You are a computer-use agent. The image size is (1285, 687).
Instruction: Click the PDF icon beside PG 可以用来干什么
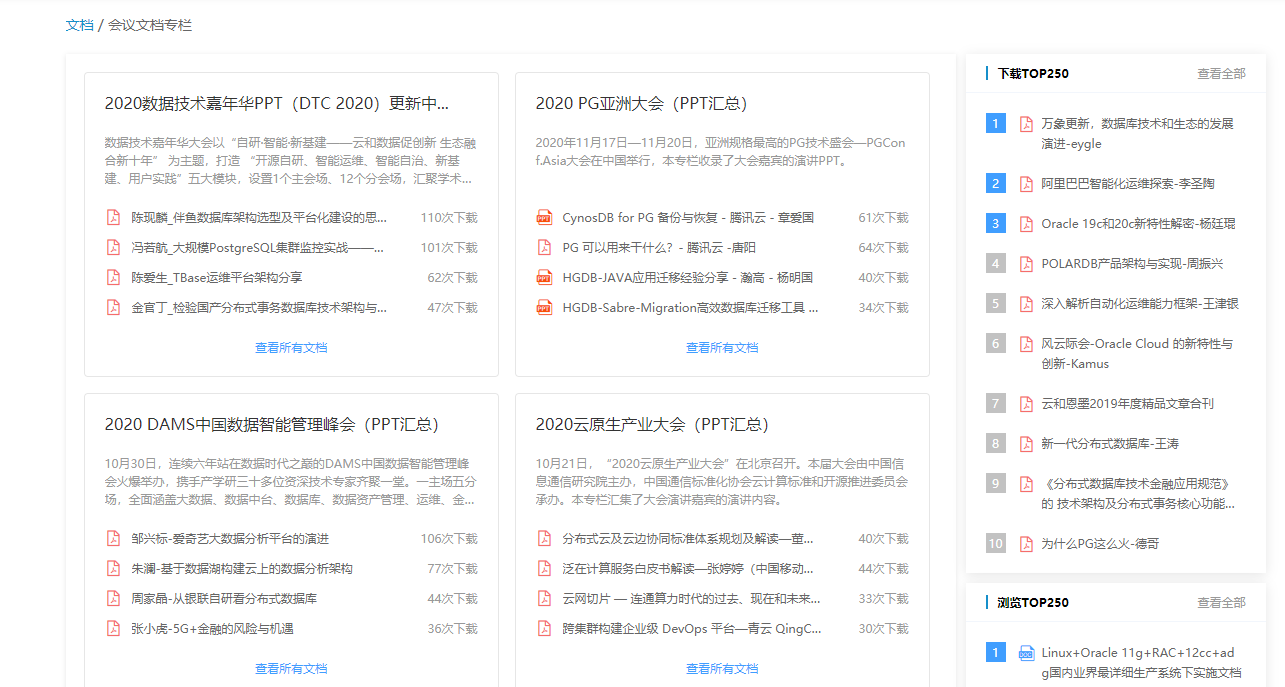(545, 246)
